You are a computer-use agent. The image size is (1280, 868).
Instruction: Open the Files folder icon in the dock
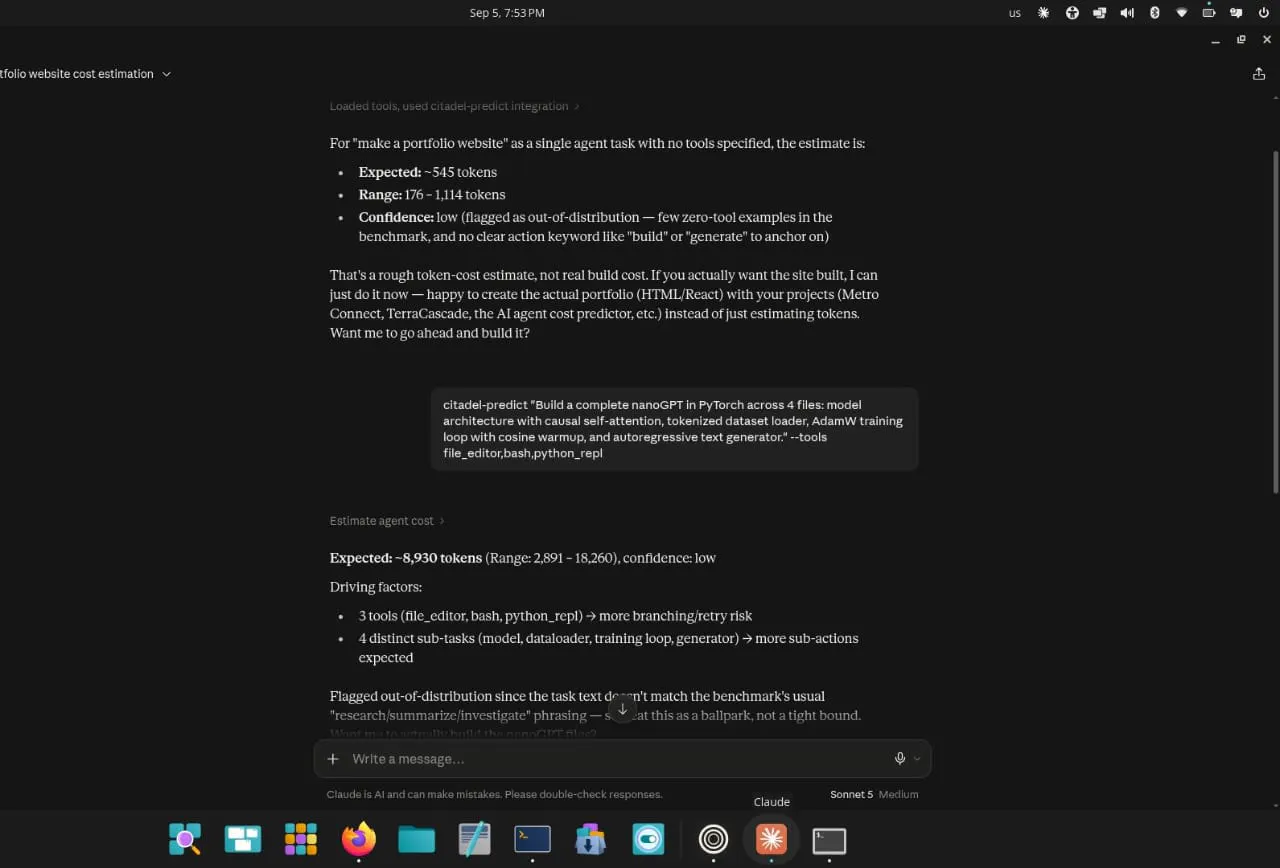pyautogui.click(x=417, y=839)
